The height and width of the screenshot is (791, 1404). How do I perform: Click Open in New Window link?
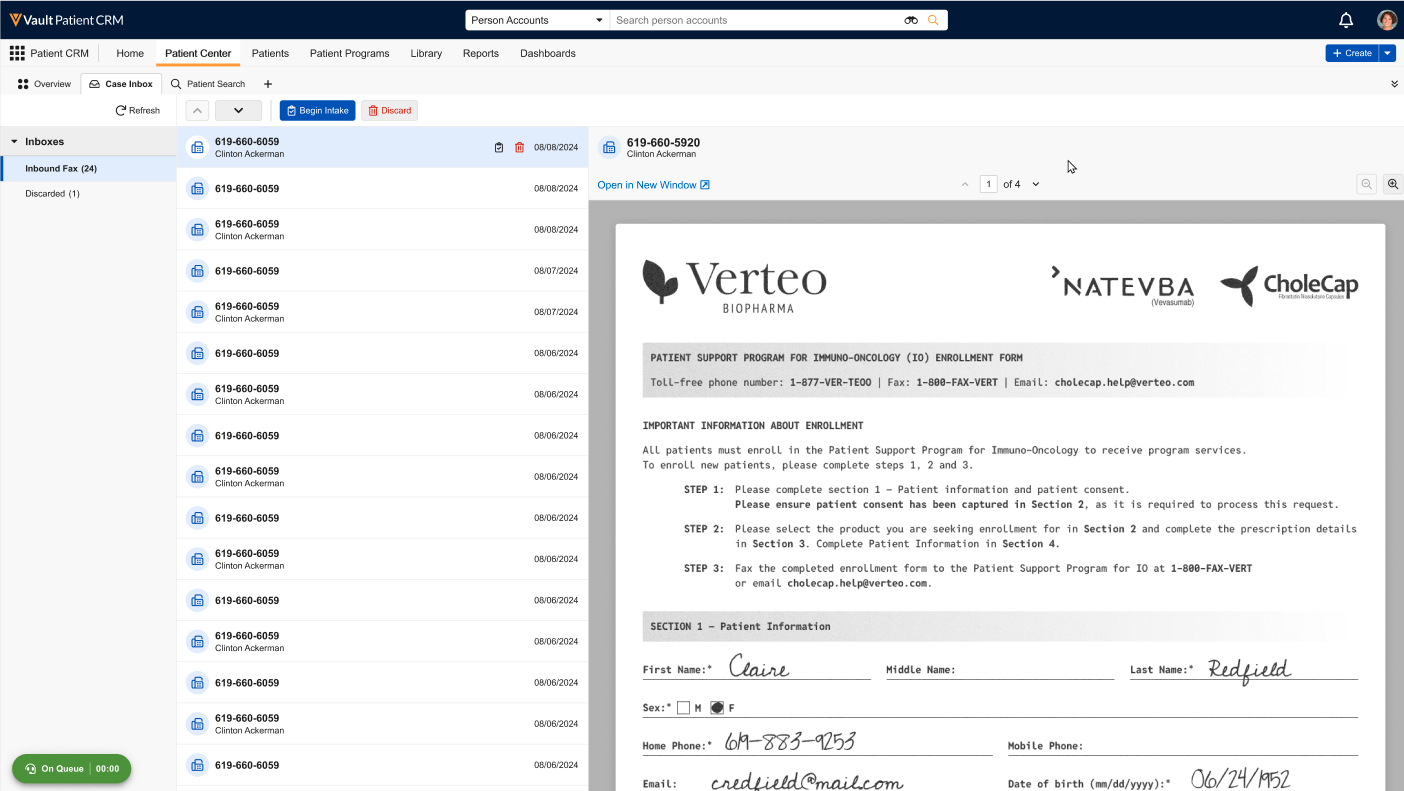pos(653,185)
